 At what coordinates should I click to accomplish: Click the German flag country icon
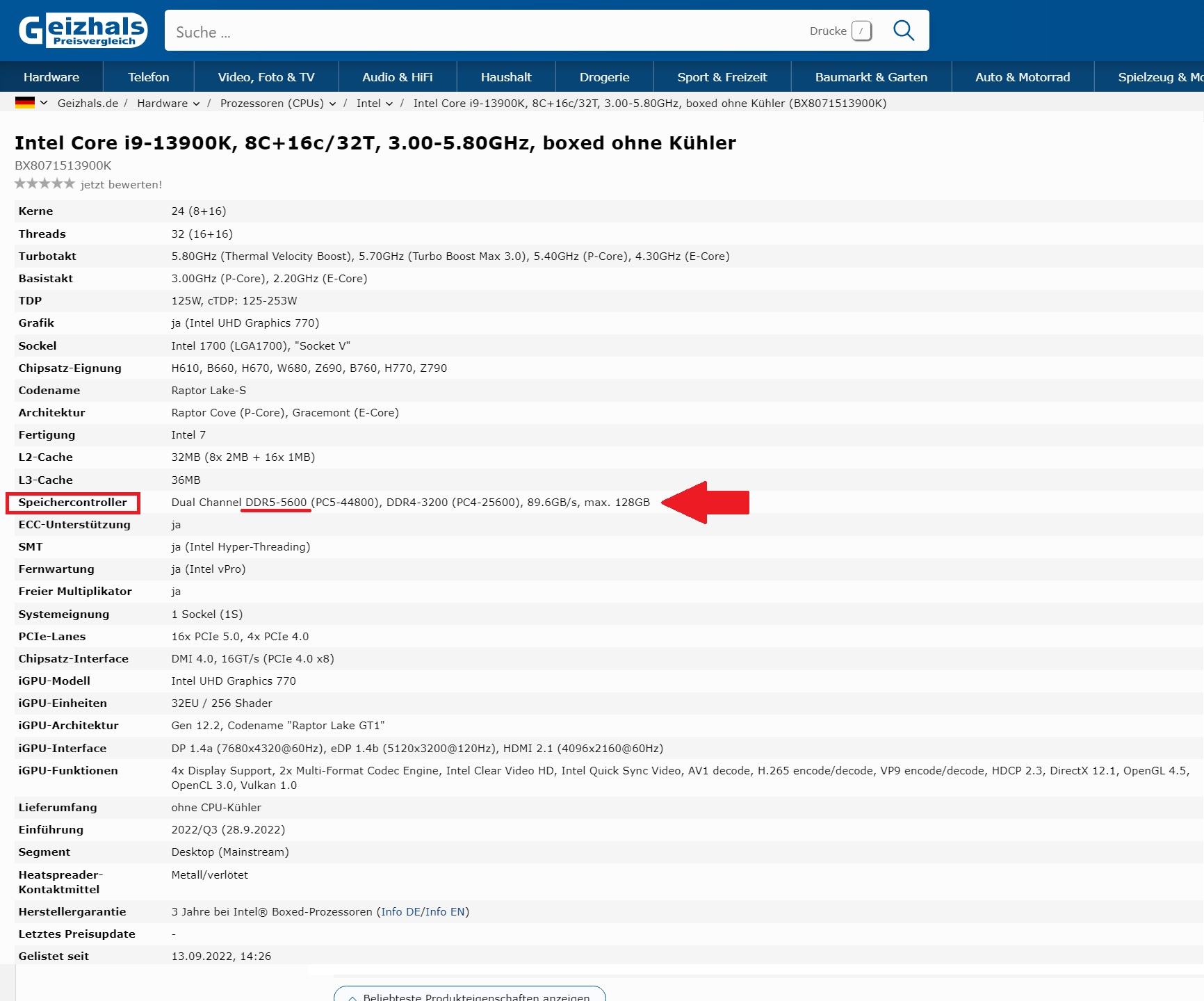pos(25,103)
